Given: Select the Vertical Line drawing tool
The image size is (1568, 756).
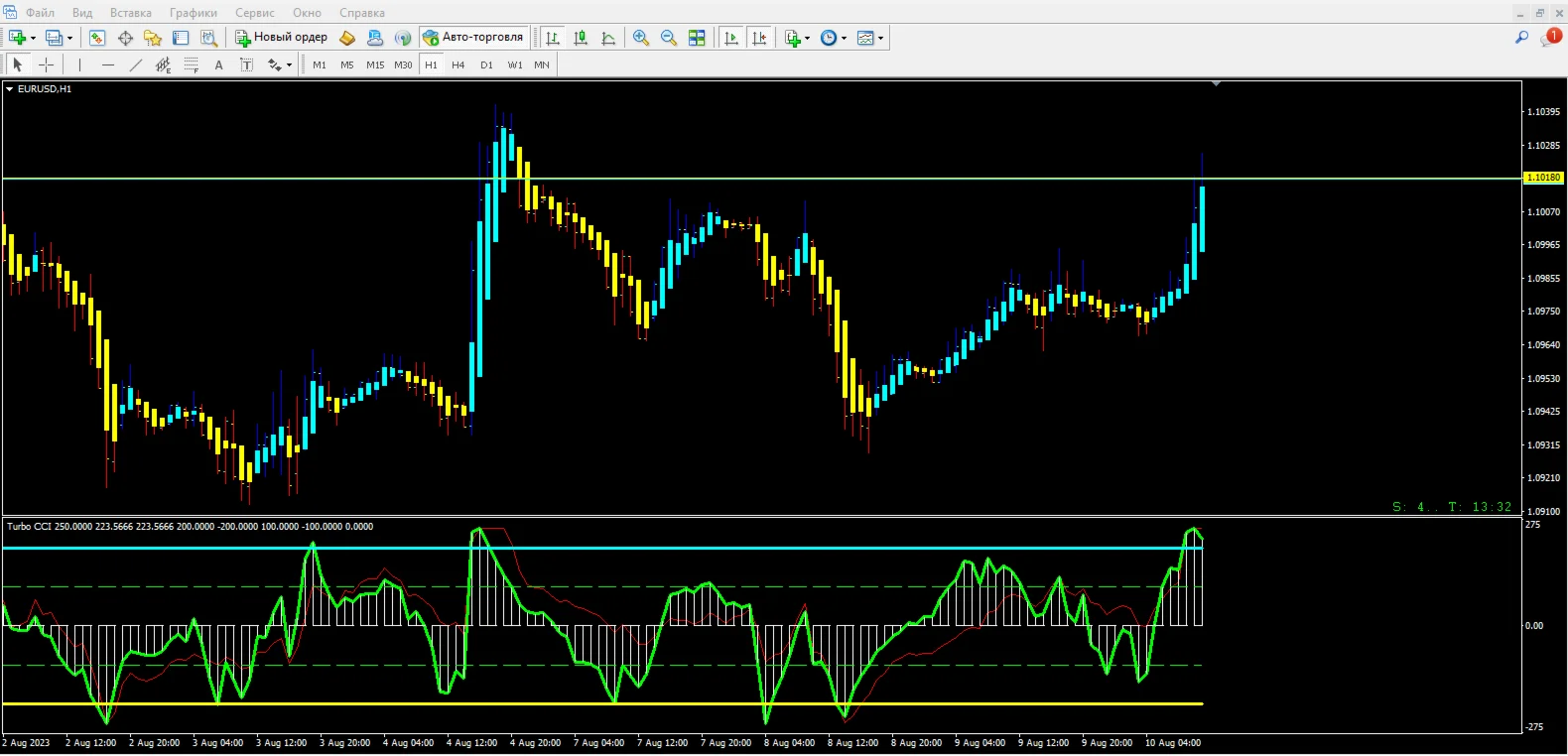Looking at the screenshot, I should 79,64.
